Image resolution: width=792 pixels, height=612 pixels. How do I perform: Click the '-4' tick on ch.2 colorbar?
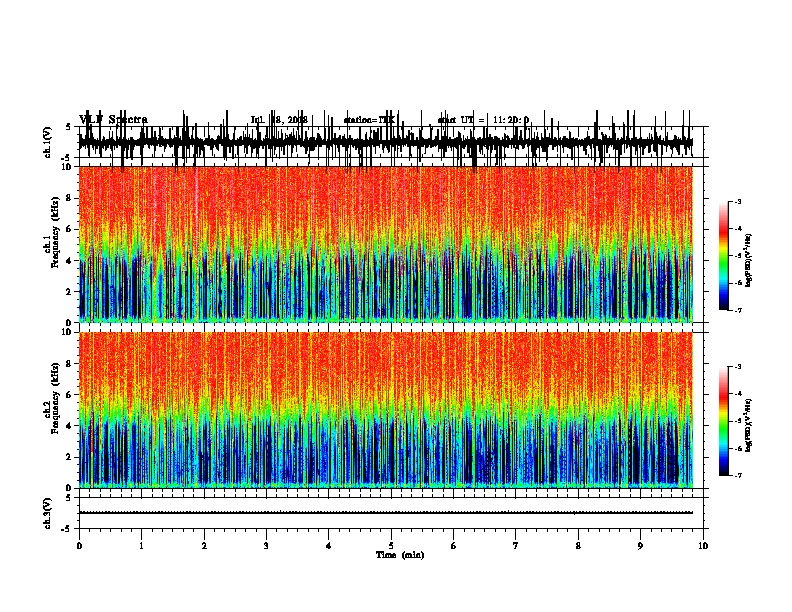pos(737,394)
